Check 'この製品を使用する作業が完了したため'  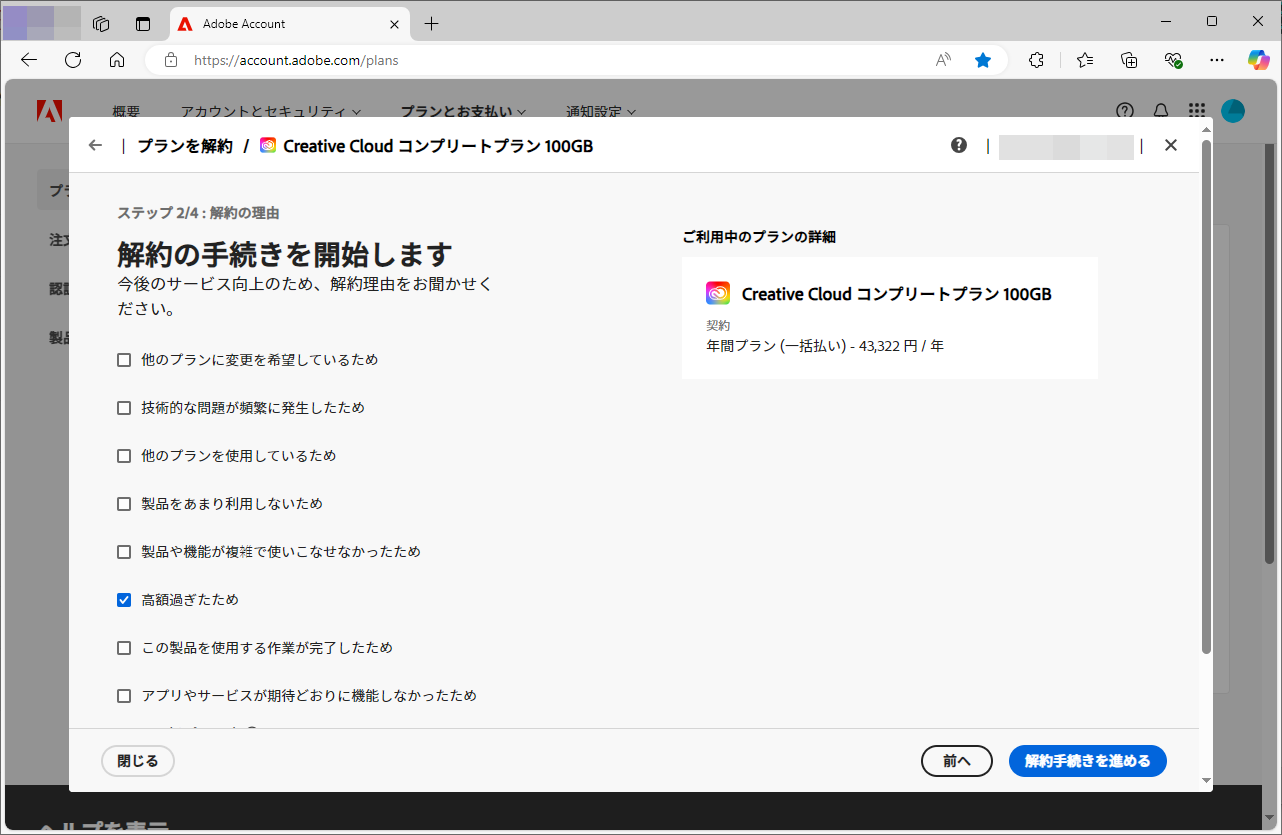click(124, 648)
